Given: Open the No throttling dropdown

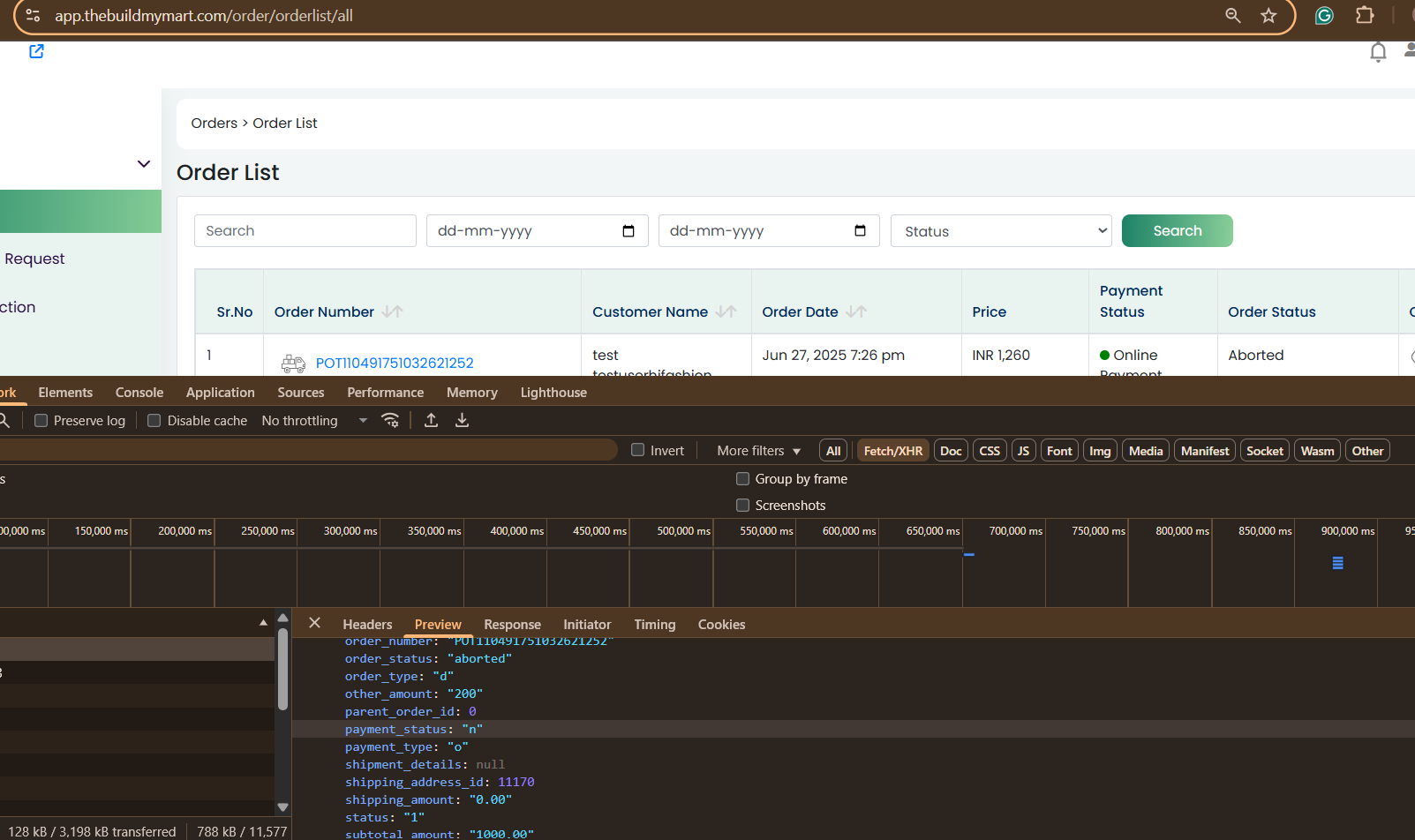Looking at the screenshot, I should click(314, 421).
